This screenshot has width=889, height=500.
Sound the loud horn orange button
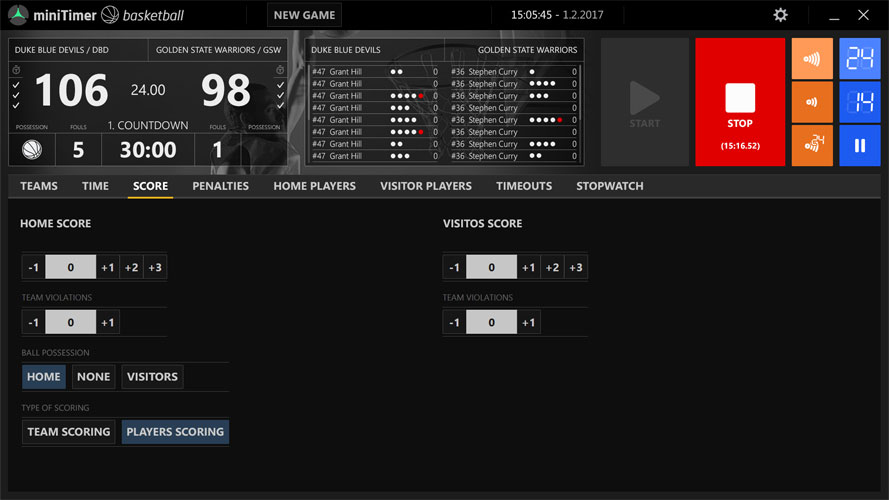coord(812,58)
